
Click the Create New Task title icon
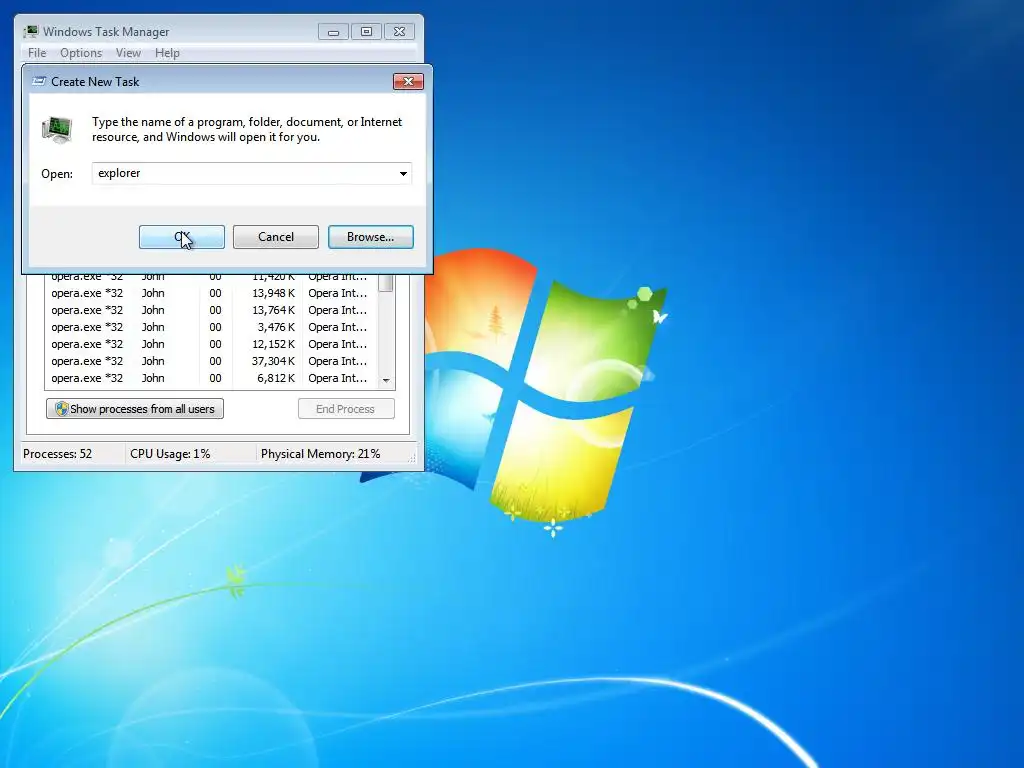coord(39,82)
